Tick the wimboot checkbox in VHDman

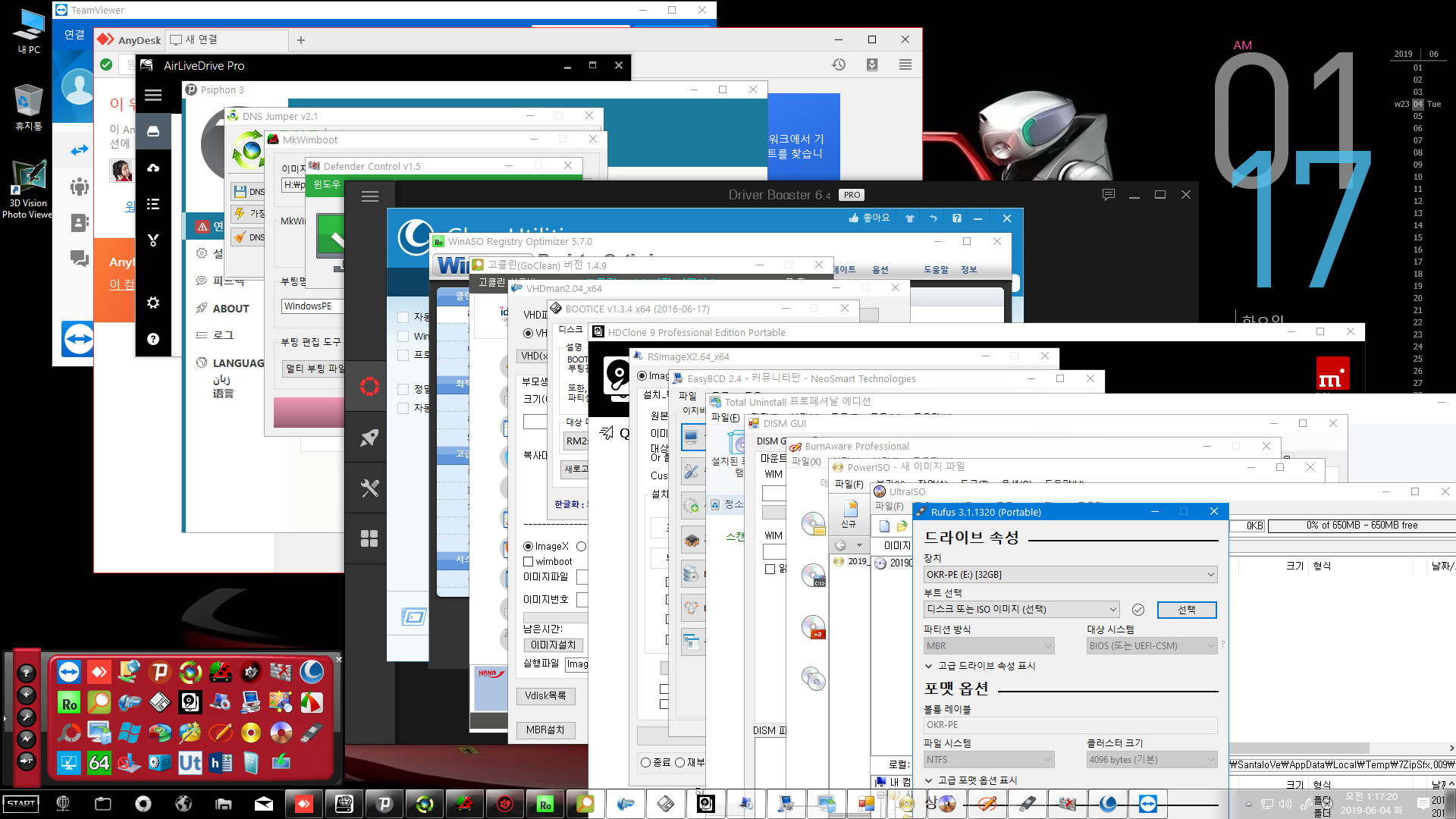tap(528, 561)
